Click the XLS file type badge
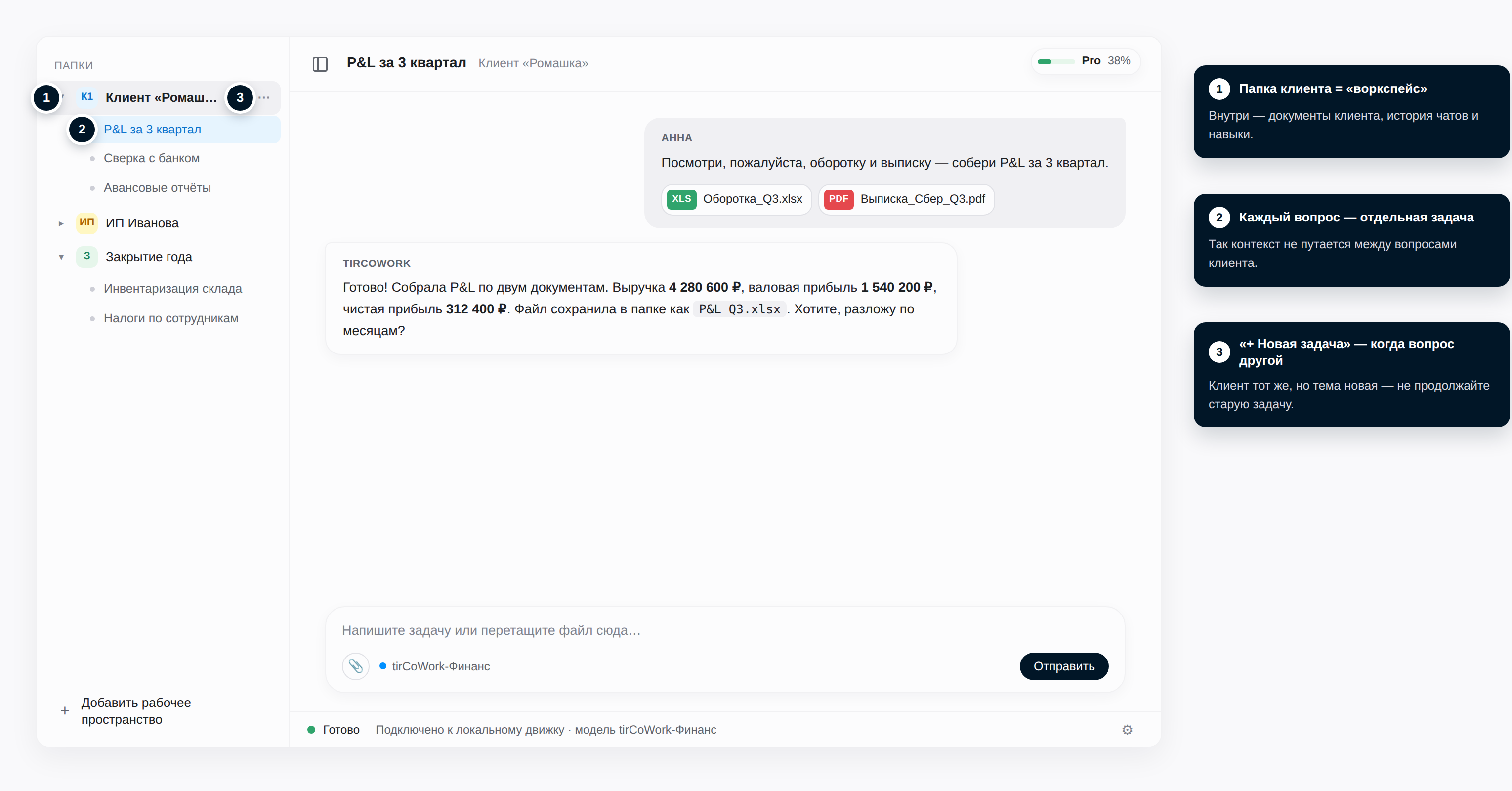The image size is (1512, 791). coord(681,199)
